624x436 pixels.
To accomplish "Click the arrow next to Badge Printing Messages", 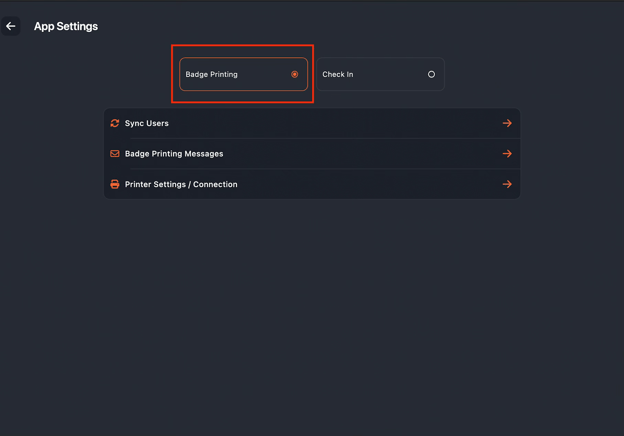I will tap(507, 154).
